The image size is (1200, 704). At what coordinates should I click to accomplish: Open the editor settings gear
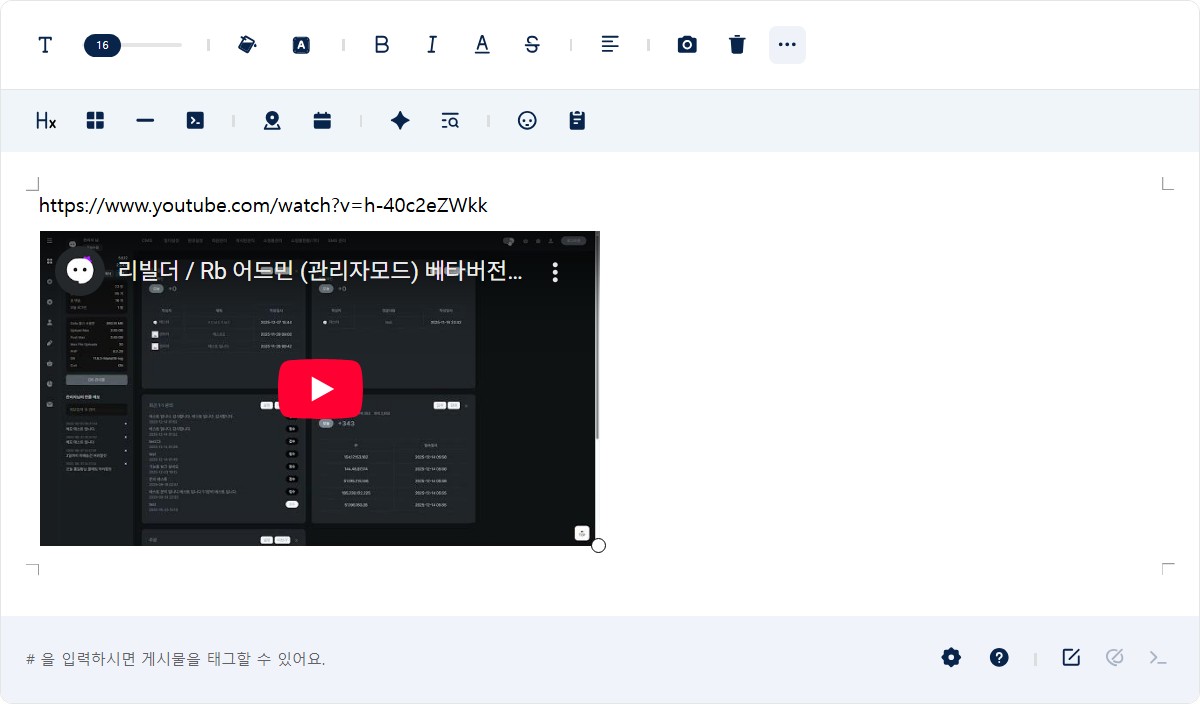950,657
